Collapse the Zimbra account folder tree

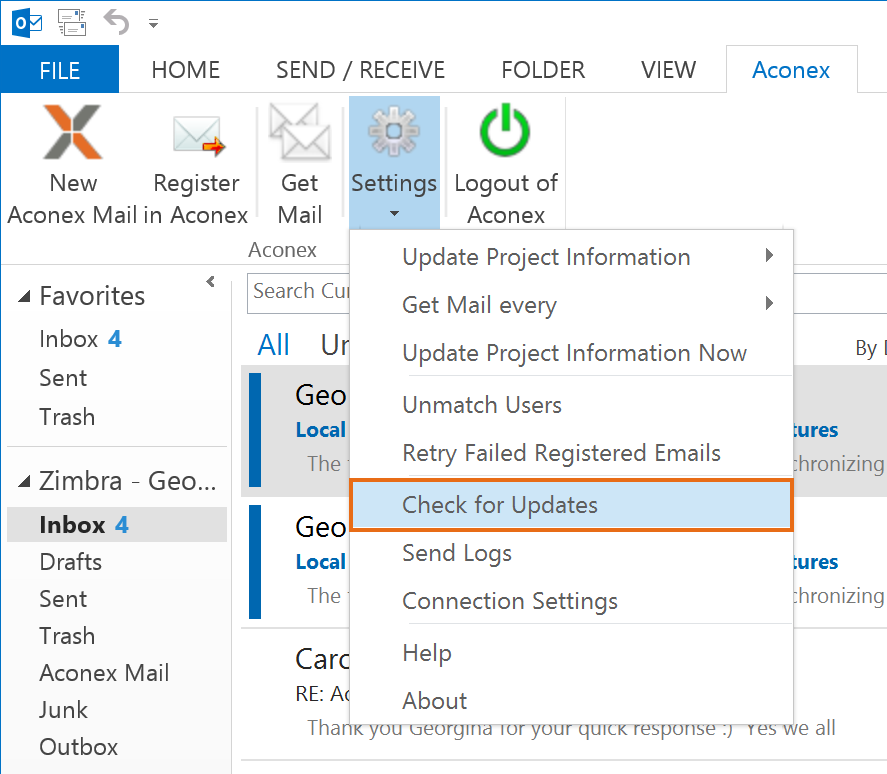click(x=24, y=481)
